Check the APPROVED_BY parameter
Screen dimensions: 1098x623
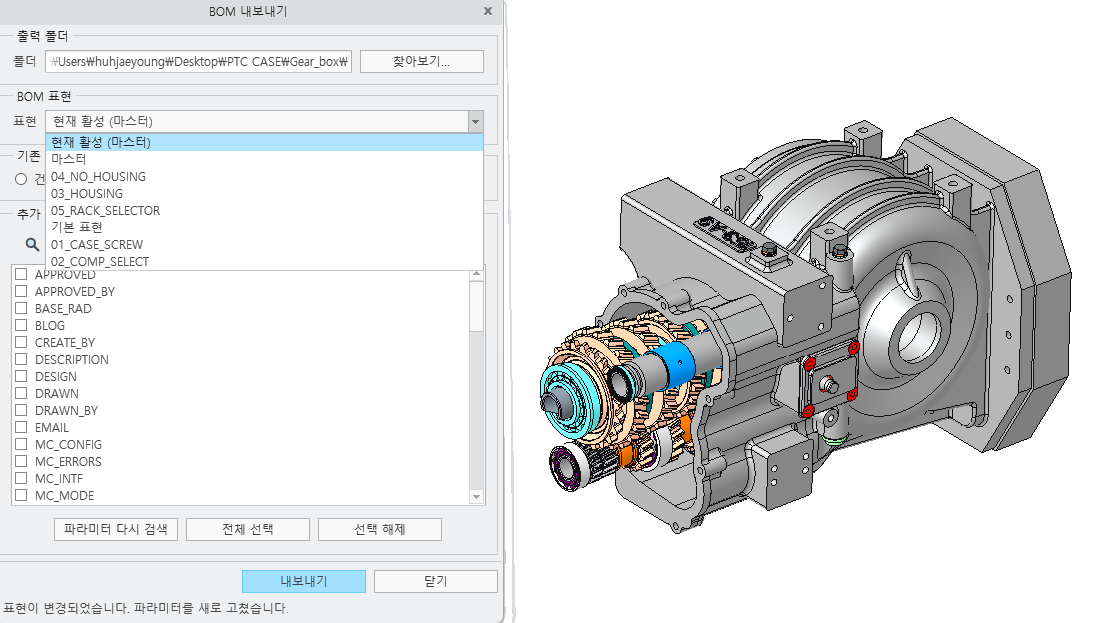(x=21, y=291)
